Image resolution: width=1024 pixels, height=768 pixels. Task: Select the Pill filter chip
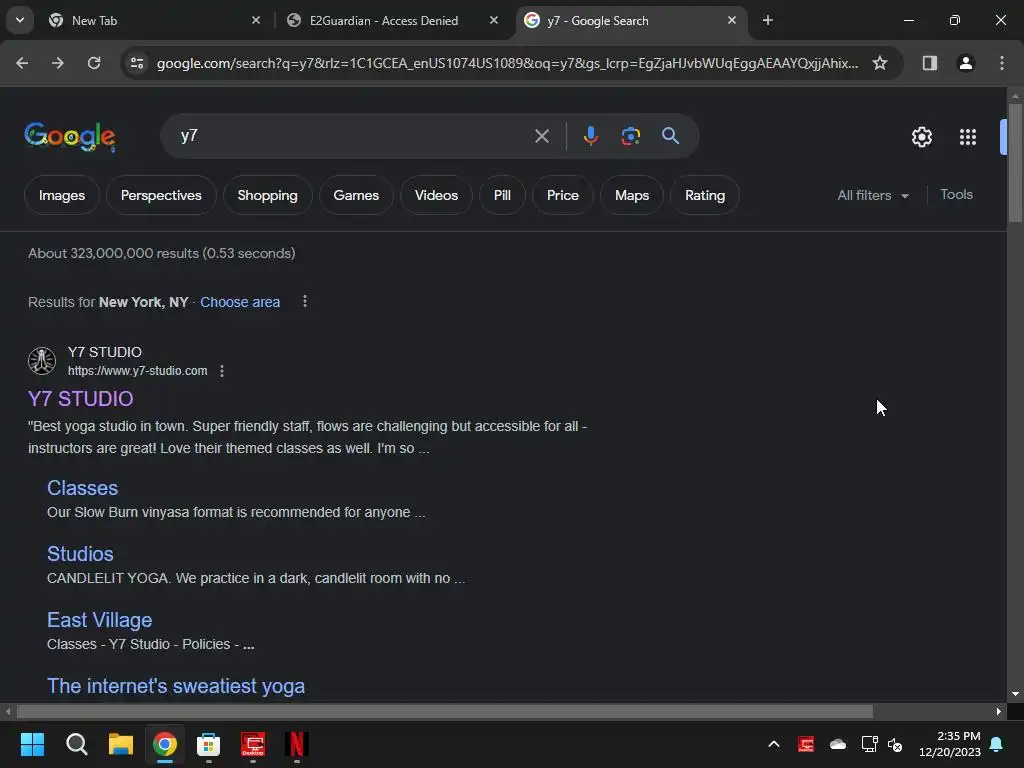point(502,195)
